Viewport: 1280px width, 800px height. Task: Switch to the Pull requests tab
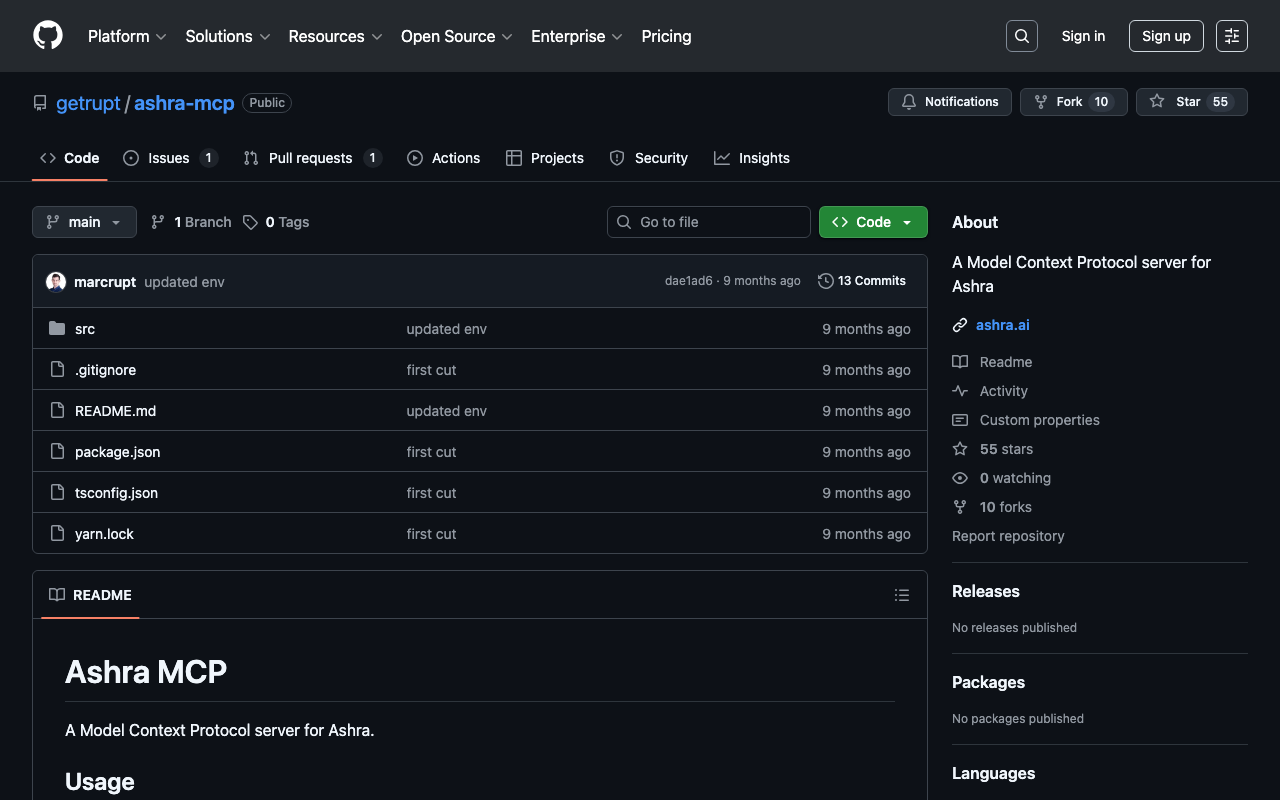tap(311, 158)
